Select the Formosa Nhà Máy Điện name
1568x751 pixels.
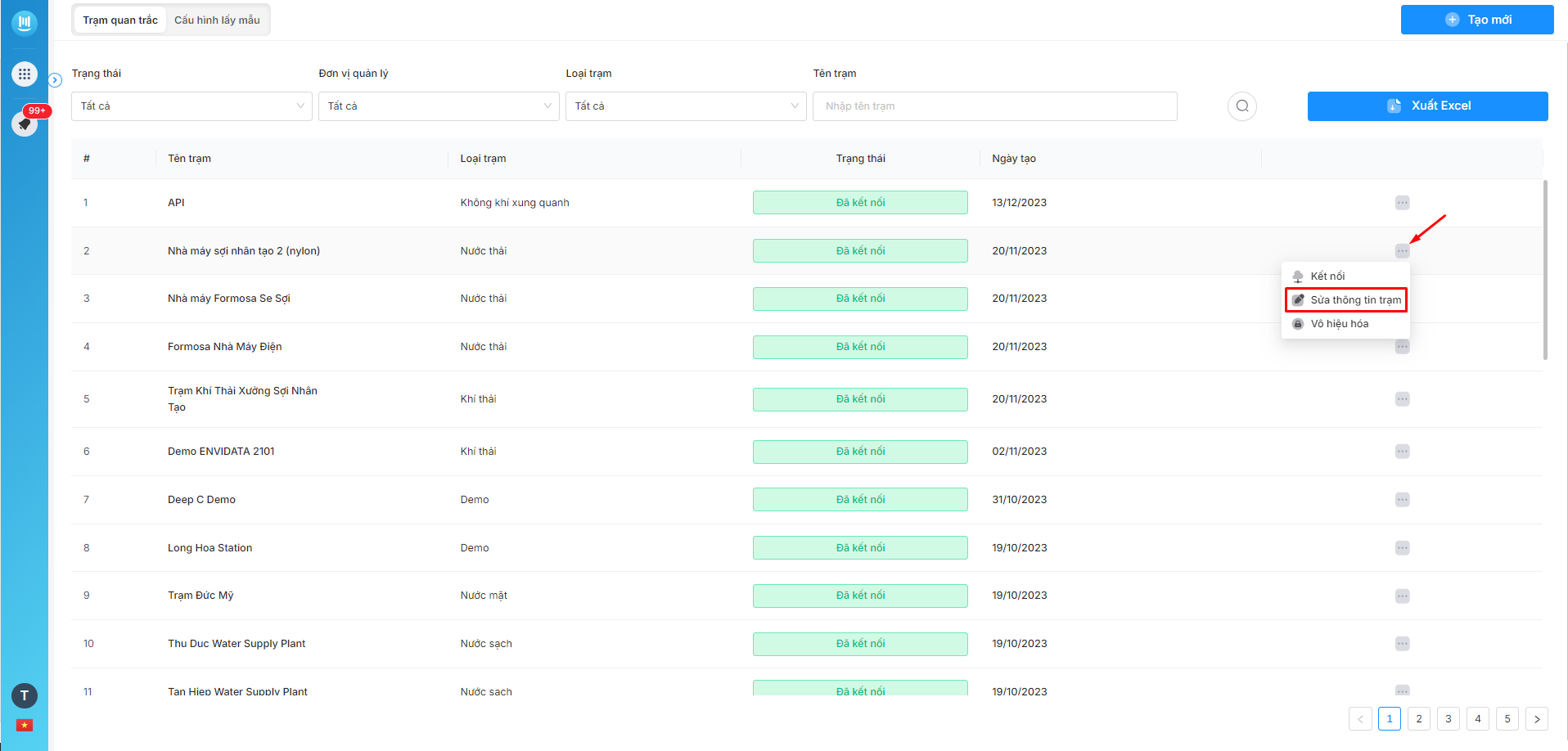coord(224,347)
